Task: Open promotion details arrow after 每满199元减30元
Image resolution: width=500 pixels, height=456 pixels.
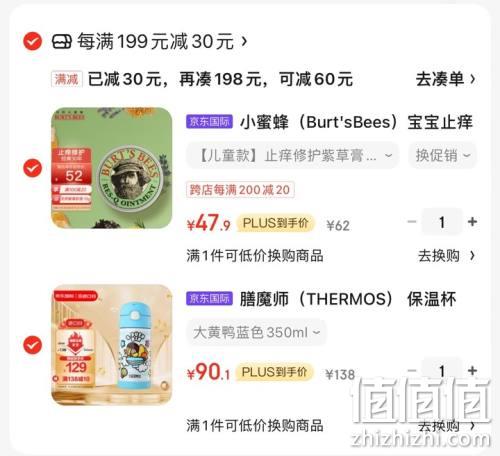Action: point(244,41)
